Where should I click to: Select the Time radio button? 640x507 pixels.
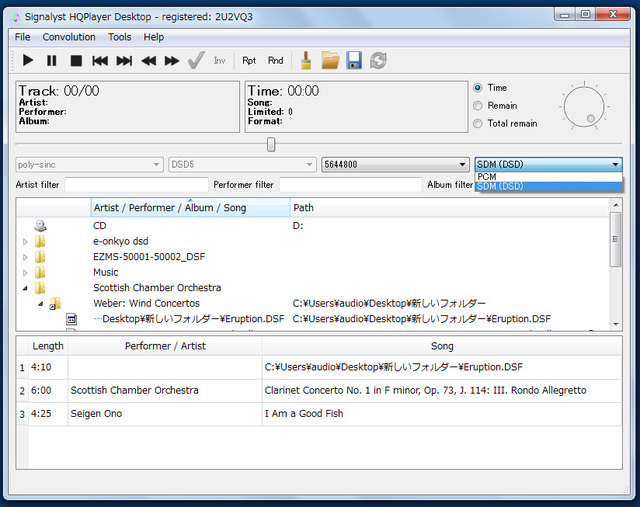[478, 88]
